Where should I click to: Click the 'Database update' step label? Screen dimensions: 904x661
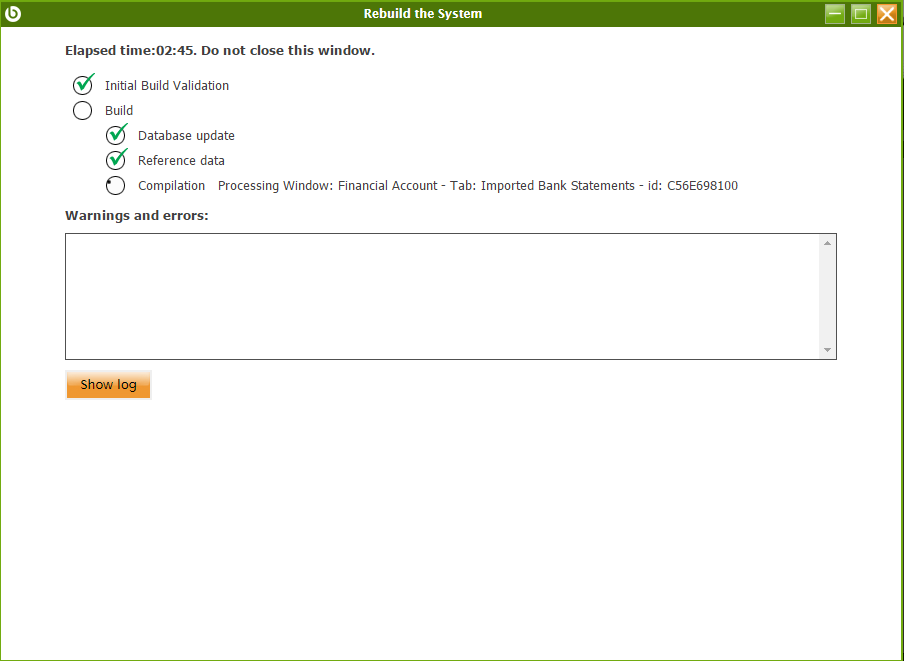click(x=186, y=136)
